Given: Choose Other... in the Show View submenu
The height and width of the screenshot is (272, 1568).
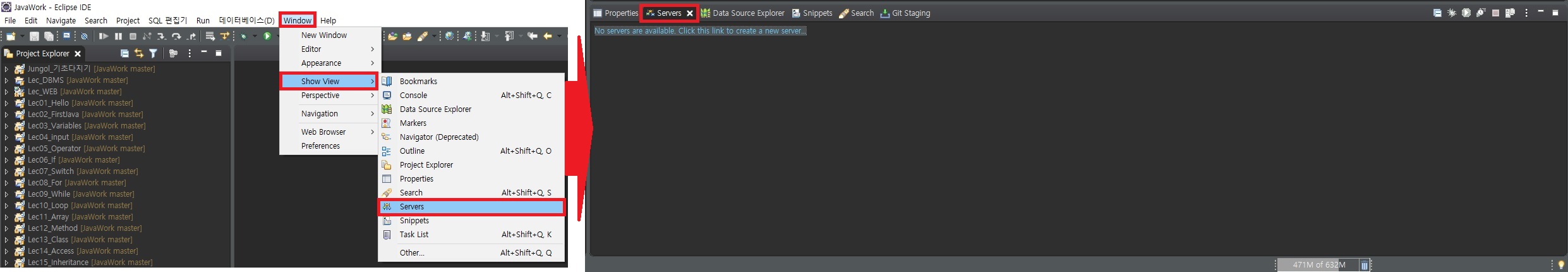Looking at the screenshot, I should pos(471,253).
